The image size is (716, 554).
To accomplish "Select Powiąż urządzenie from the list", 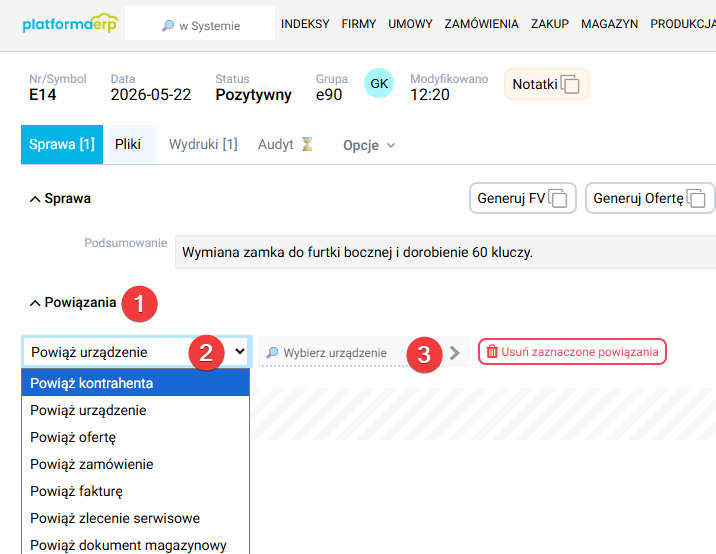I will (x=135, y=410).
